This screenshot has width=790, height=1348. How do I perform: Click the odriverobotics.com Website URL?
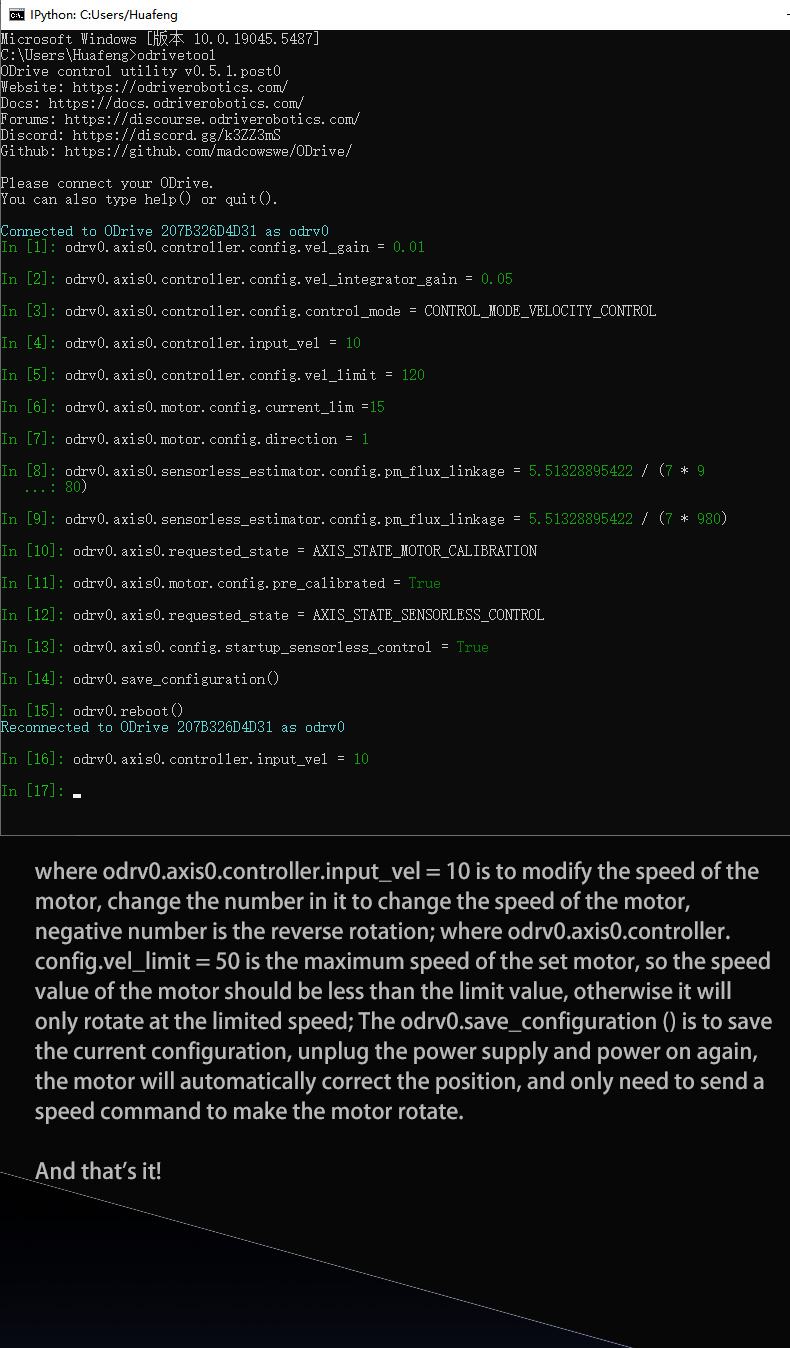tap(180, 87)
